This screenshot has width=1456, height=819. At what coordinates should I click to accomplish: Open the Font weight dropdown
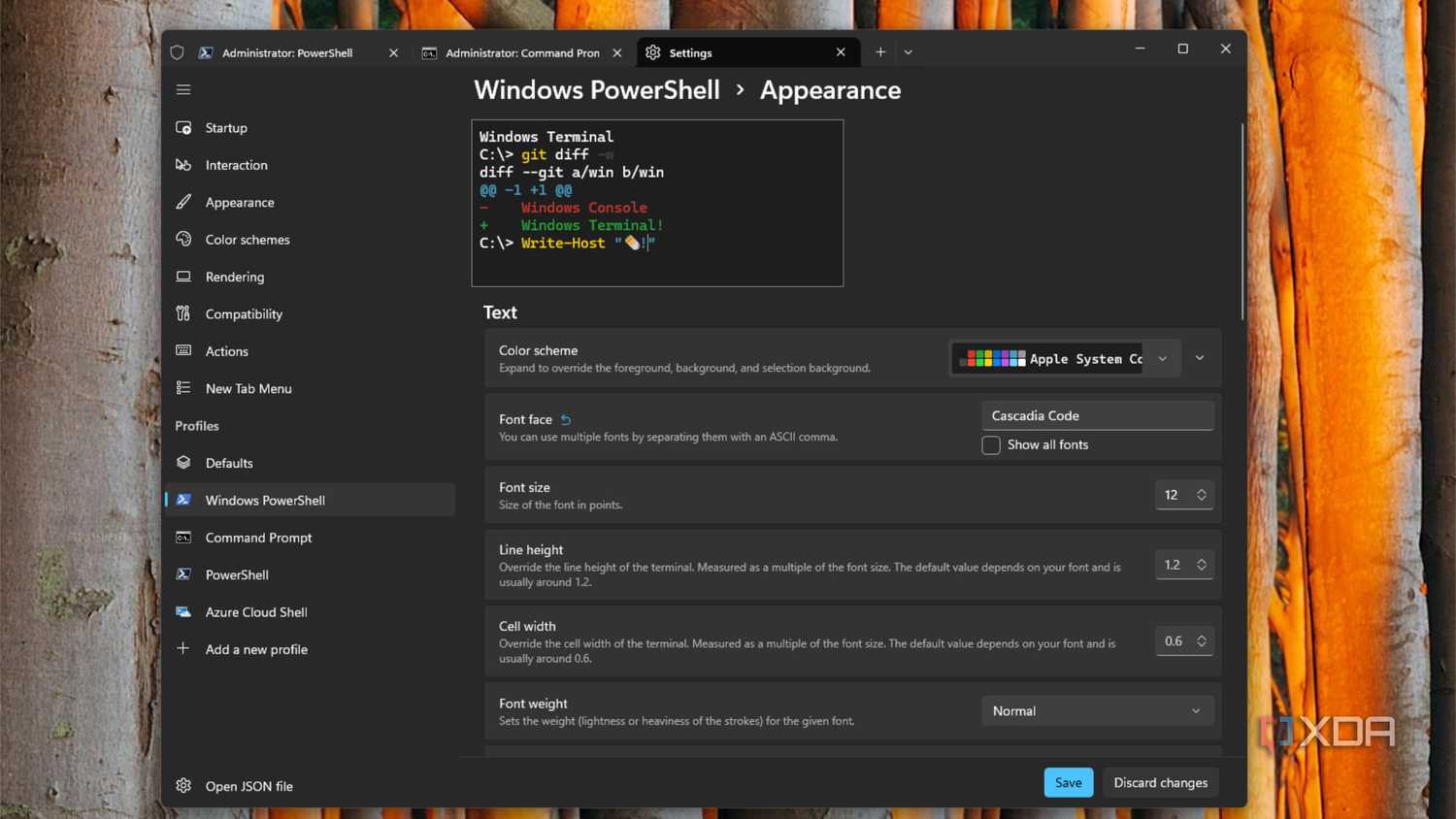click(x=1098, y=711)
